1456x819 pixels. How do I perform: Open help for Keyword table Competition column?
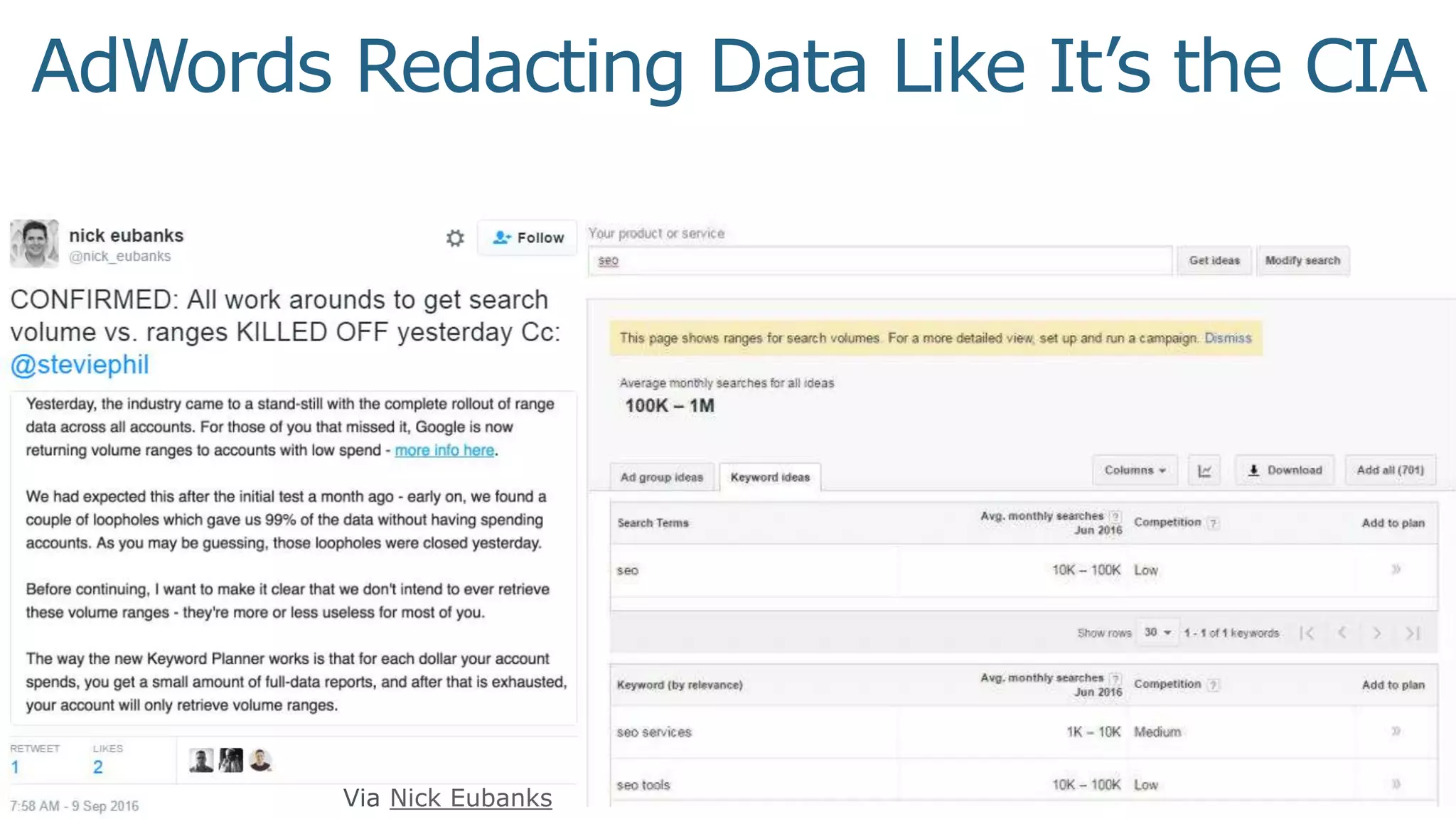point(1213,685)
